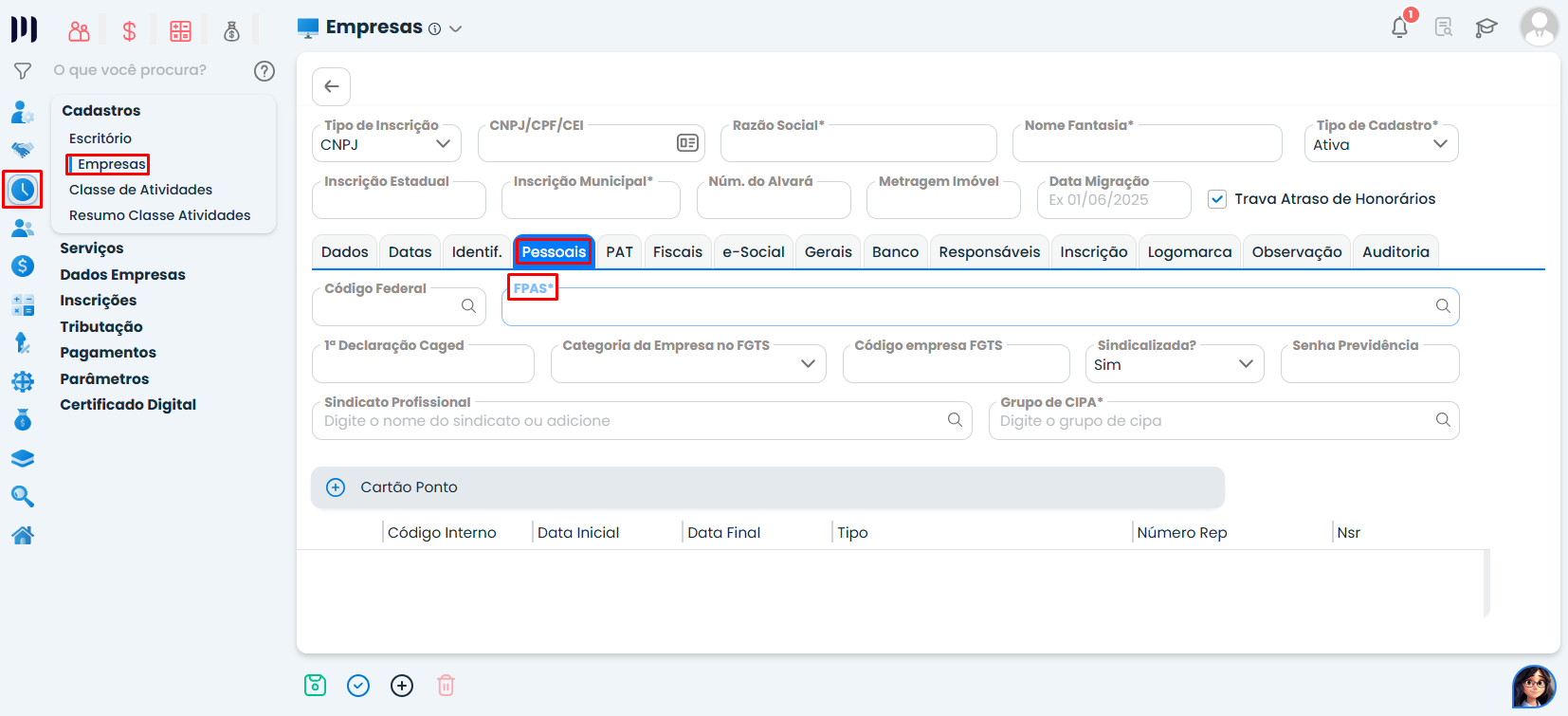Viewport: 1568px width, 716px height.
Task: Click the green save icon
Action: (315, 686)
